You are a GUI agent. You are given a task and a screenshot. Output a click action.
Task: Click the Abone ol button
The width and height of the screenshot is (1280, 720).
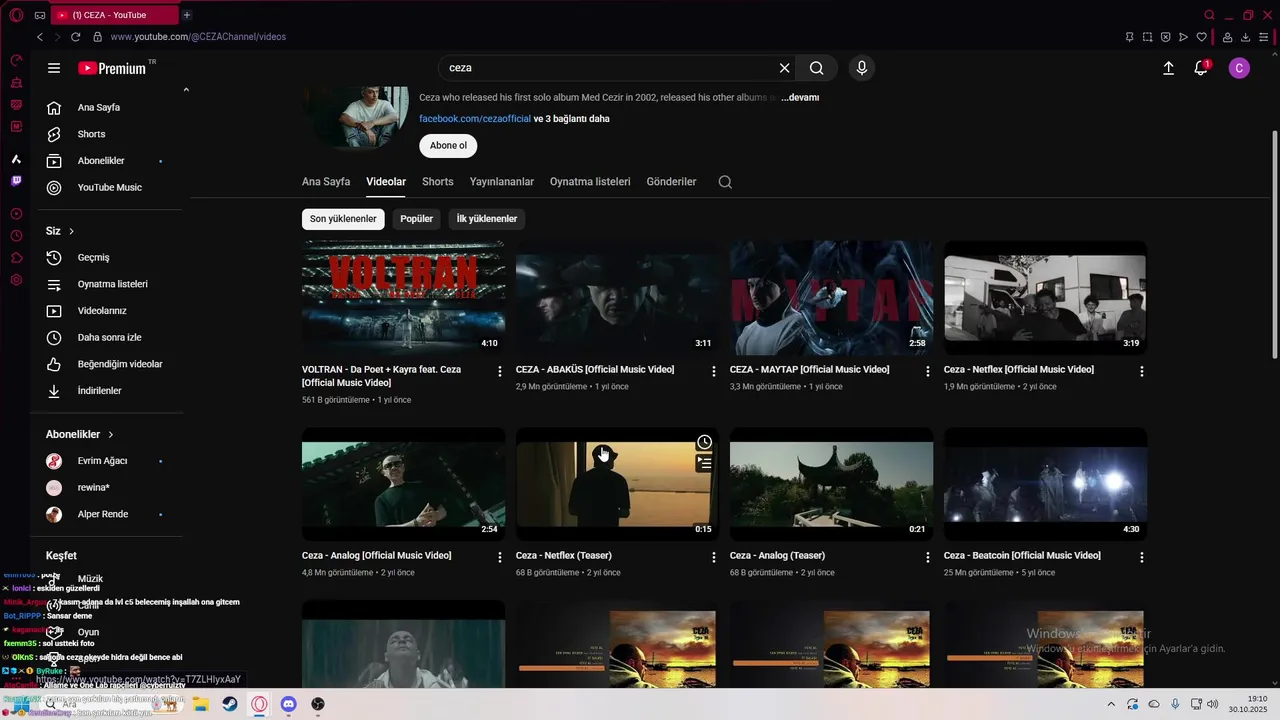click(x=448, y=145)
